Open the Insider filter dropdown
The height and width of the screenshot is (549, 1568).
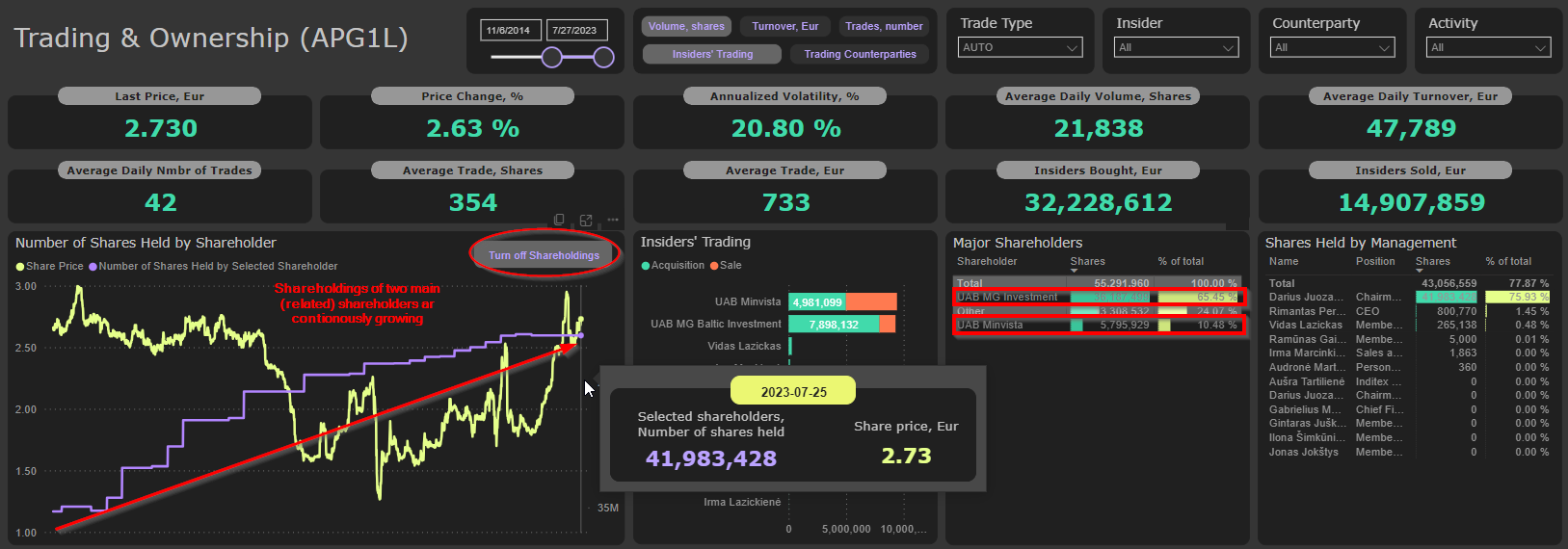coord(1177,47)
